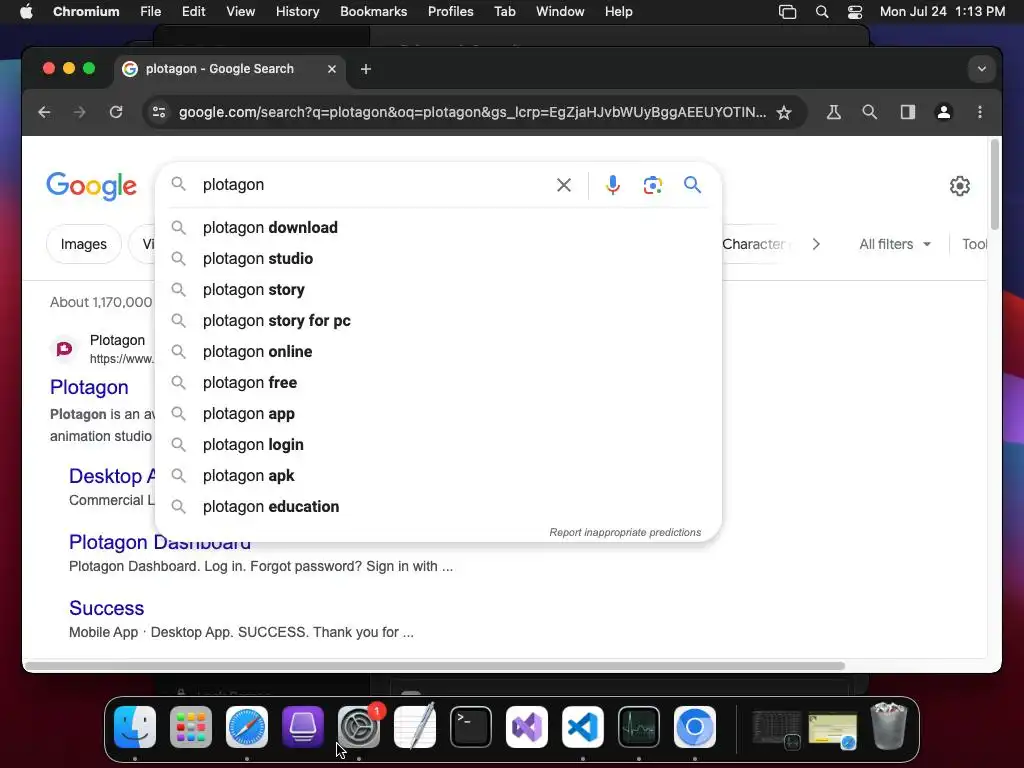Click the Characters filter chip

pos(756,244)
